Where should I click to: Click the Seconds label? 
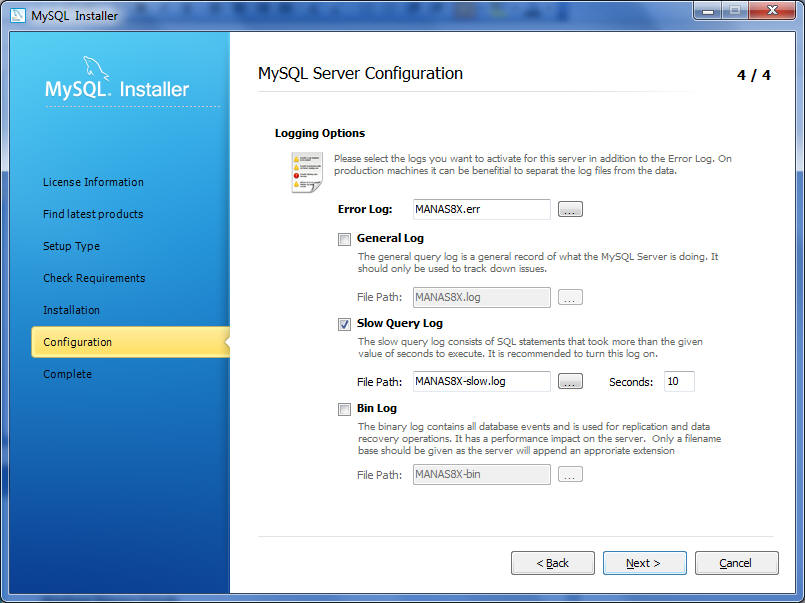pos(631,382)
